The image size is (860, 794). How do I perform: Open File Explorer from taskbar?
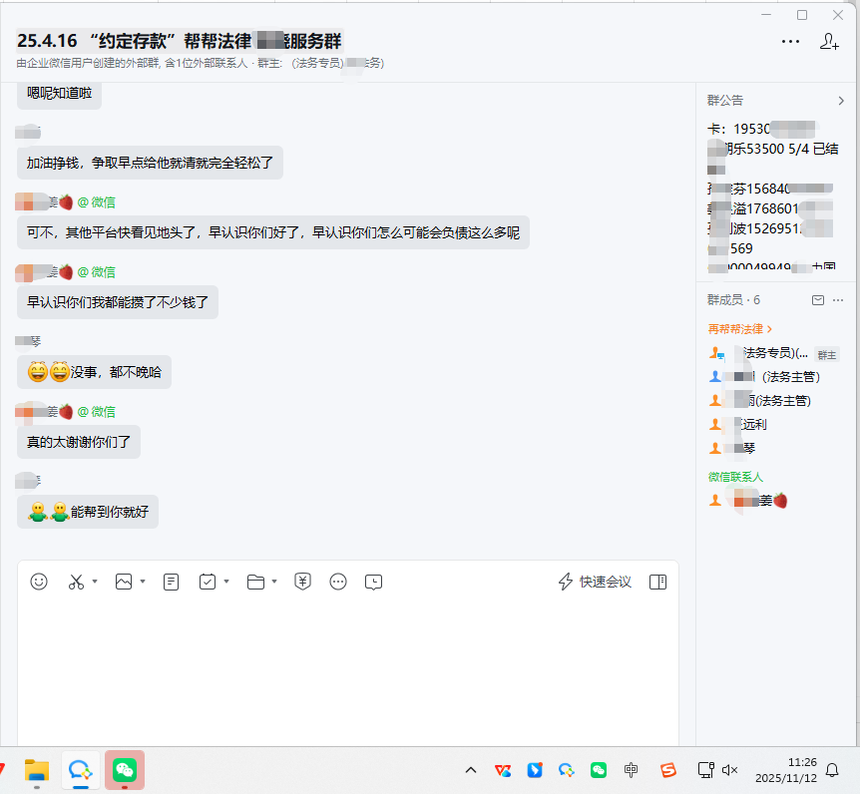pyautogui.click(x=37, y=770)
